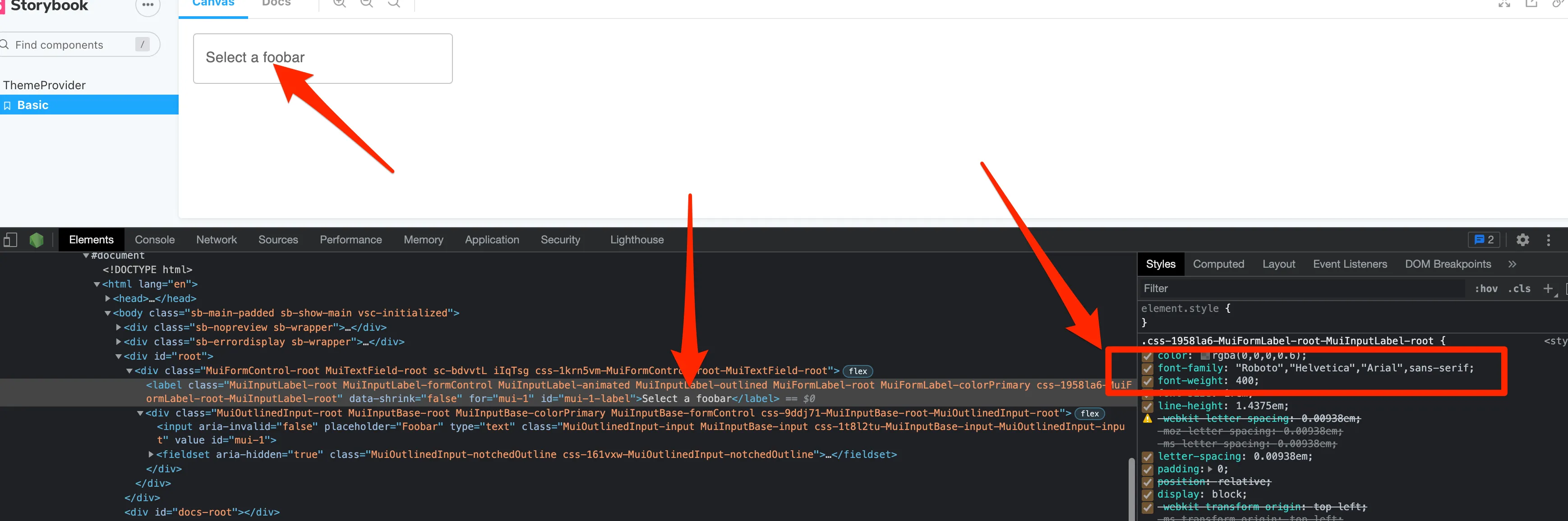Screen dimensions: 1568x521
Task: Click the console messages issues badge
Action: click(1484, 239)
